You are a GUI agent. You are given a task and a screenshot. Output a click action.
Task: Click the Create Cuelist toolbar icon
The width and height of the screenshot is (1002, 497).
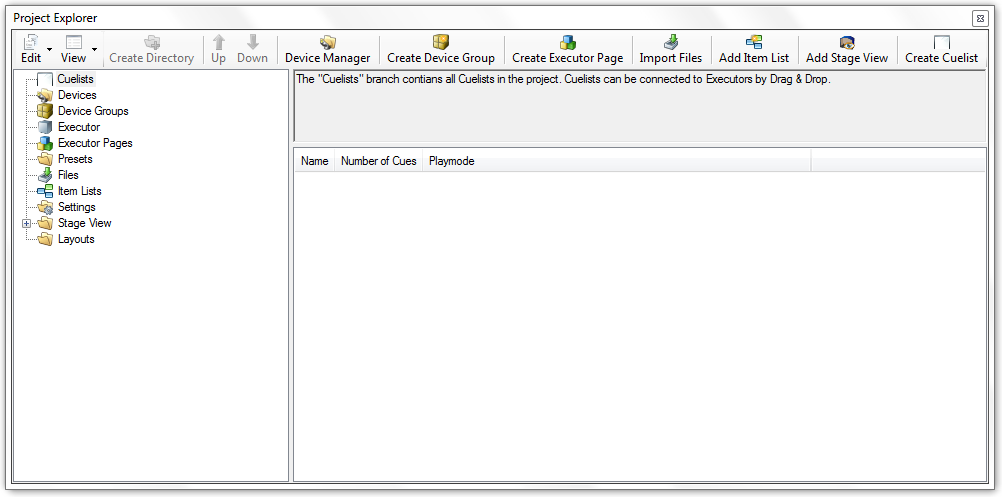click(941, 42)
